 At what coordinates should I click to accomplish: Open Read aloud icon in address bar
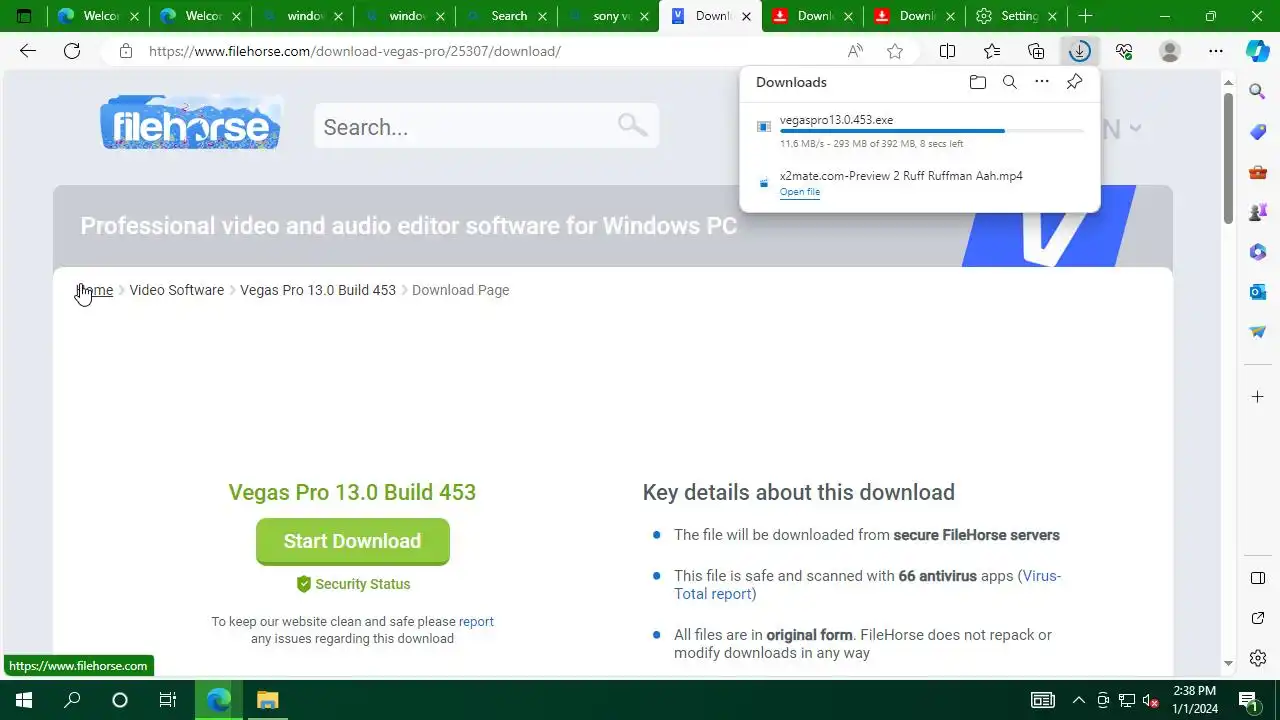[855, 51]
